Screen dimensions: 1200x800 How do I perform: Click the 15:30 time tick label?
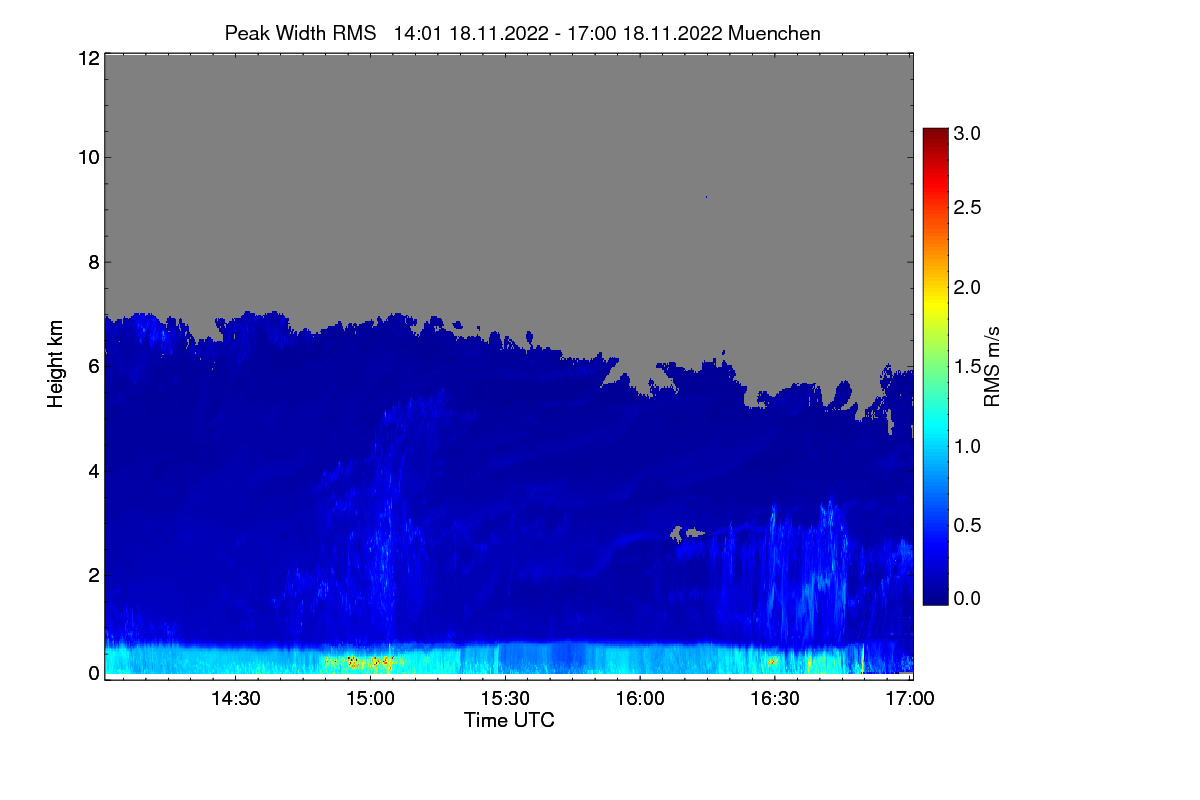pos(505,699)
